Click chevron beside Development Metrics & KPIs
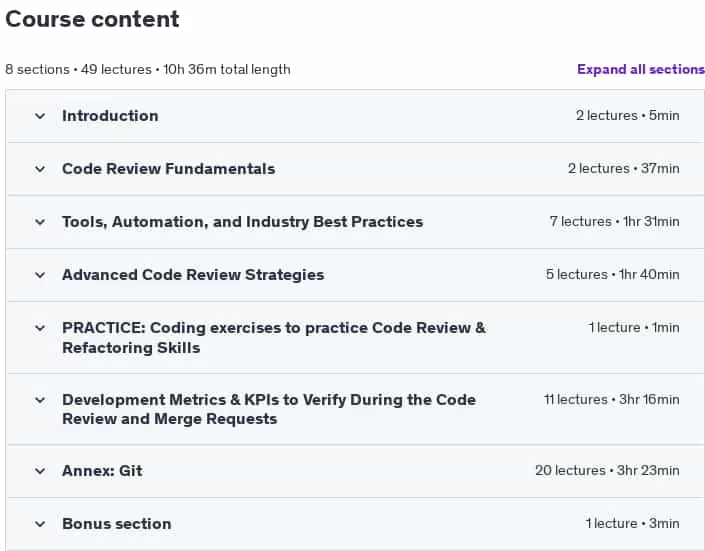 click(x=40, y=400)
